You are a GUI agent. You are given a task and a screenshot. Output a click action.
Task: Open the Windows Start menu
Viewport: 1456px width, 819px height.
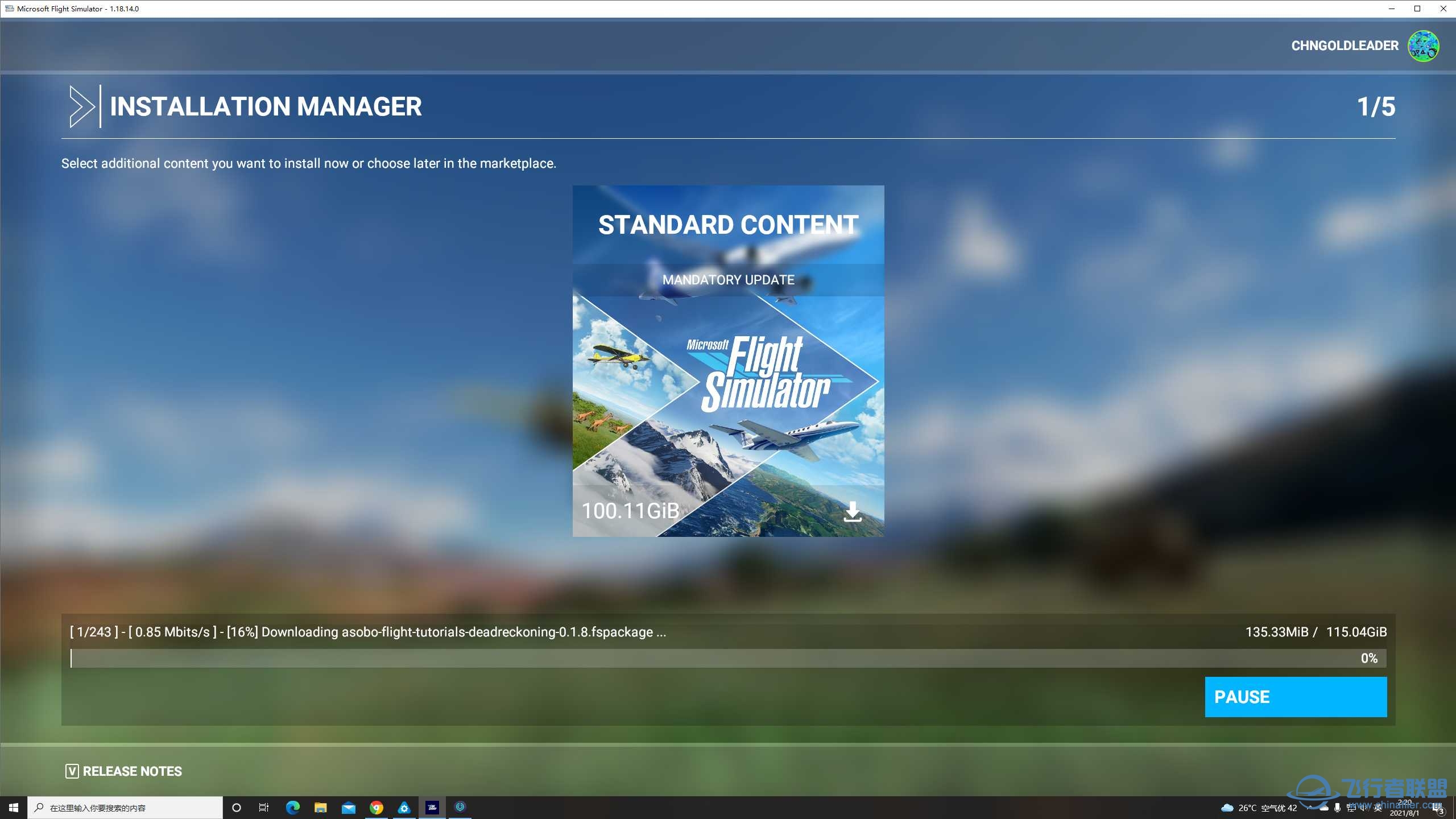click(x=14, y=808)
